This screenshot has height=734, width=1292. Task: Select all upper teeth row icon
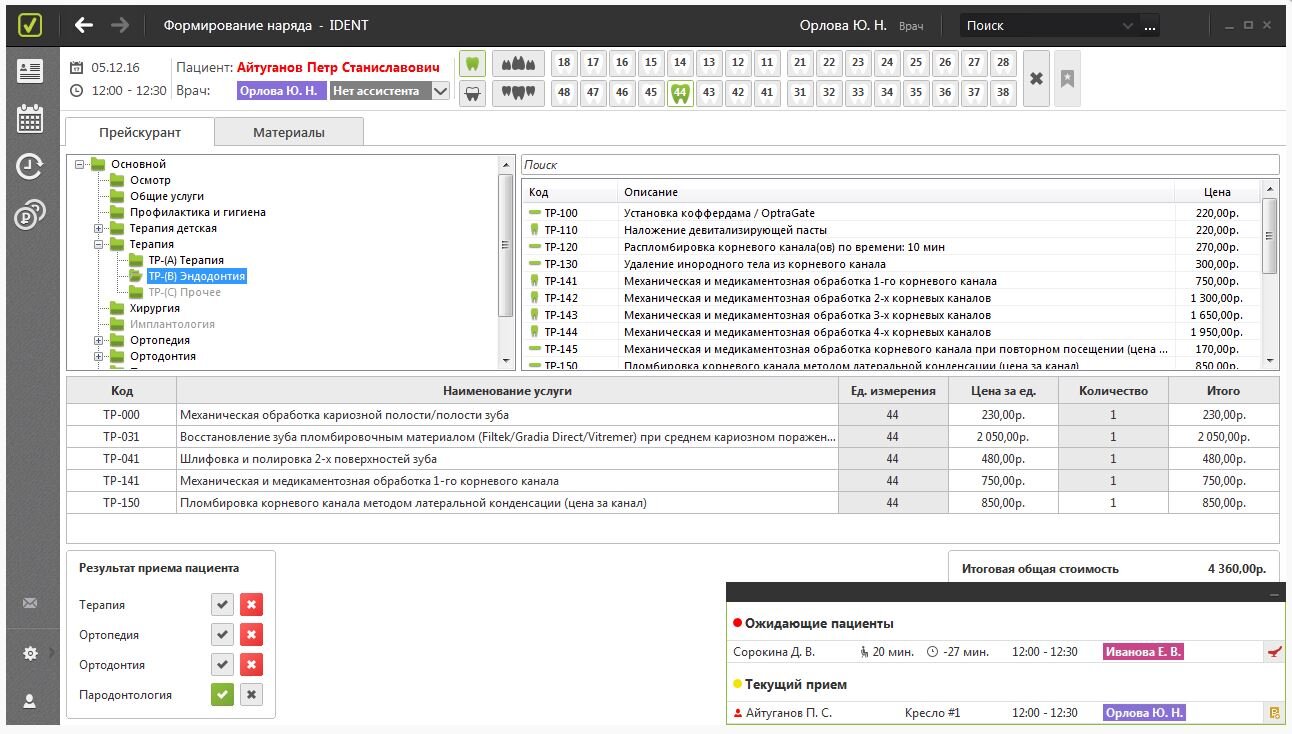518,64
